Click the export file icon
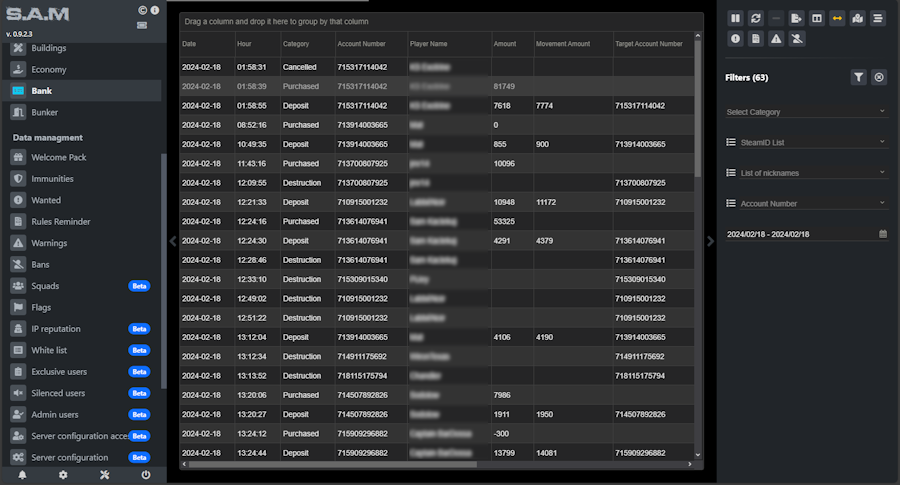This screenshot has width=900, height=485. 797,18
